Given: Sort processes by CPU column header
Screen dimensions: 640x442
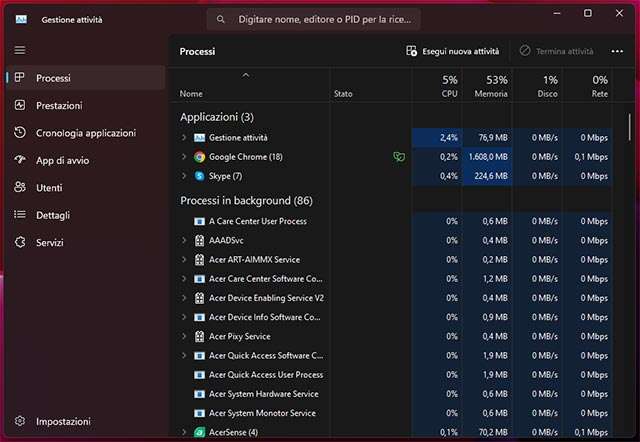Looking at the screenshot, I should [449, 86].
